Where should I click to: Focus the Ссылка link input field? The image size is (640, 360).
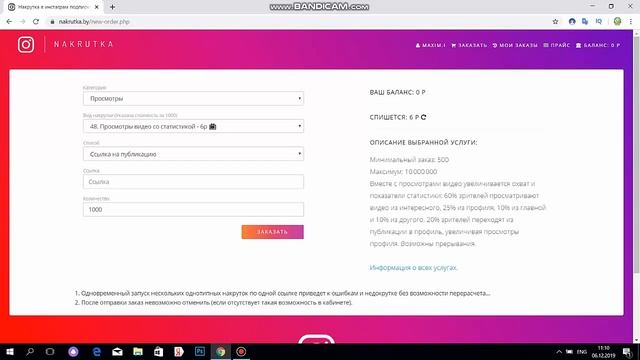(x=193, y=182)
